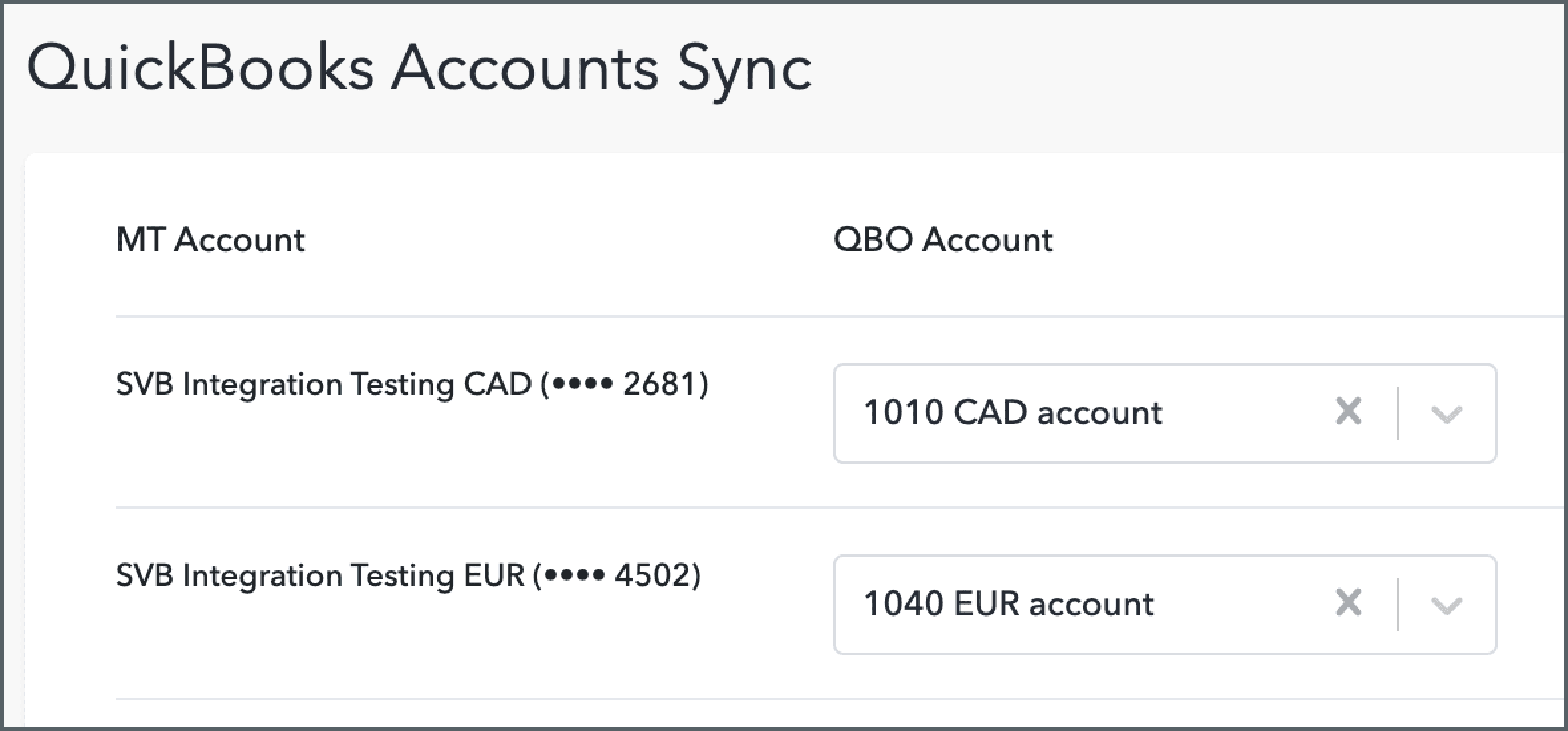Image resolution: width=1568 pixels, height=731 pixels.
Task: Click the separator line below the EUR row
Action: click(791, 699)
